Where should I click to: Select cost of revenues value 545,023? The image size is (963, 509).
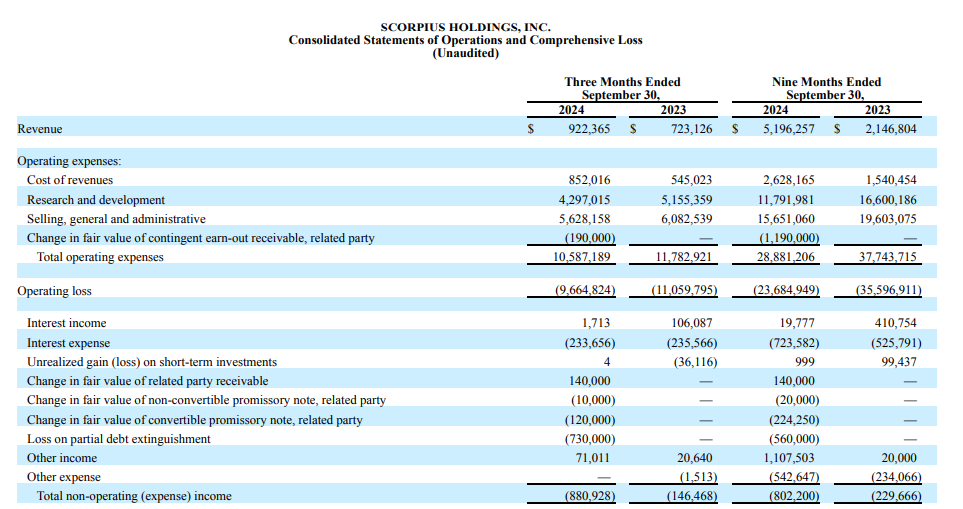point(692,180)
